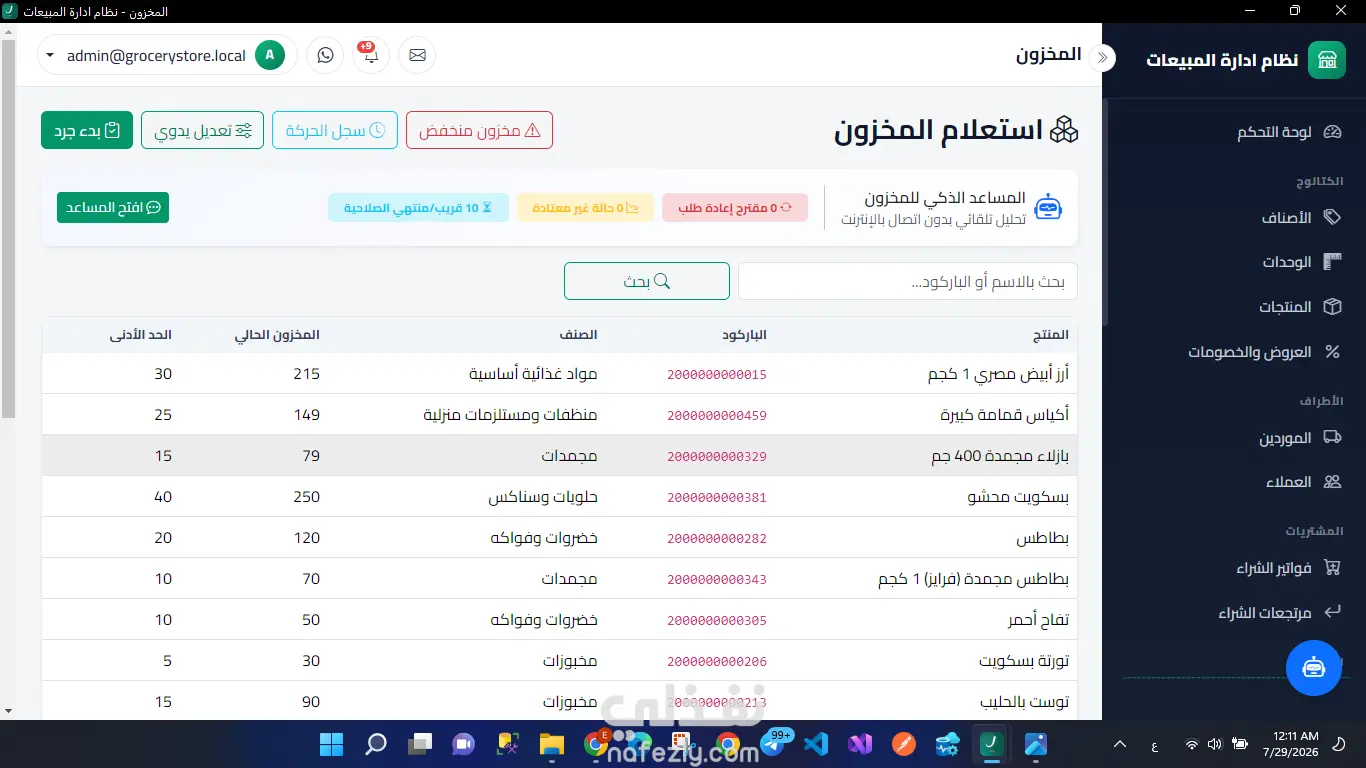Click the المخزون الحالي column header
Image resolution: width=1366 pixels, height=768 pixels.
pyautogui.click(x=277, y=334)
